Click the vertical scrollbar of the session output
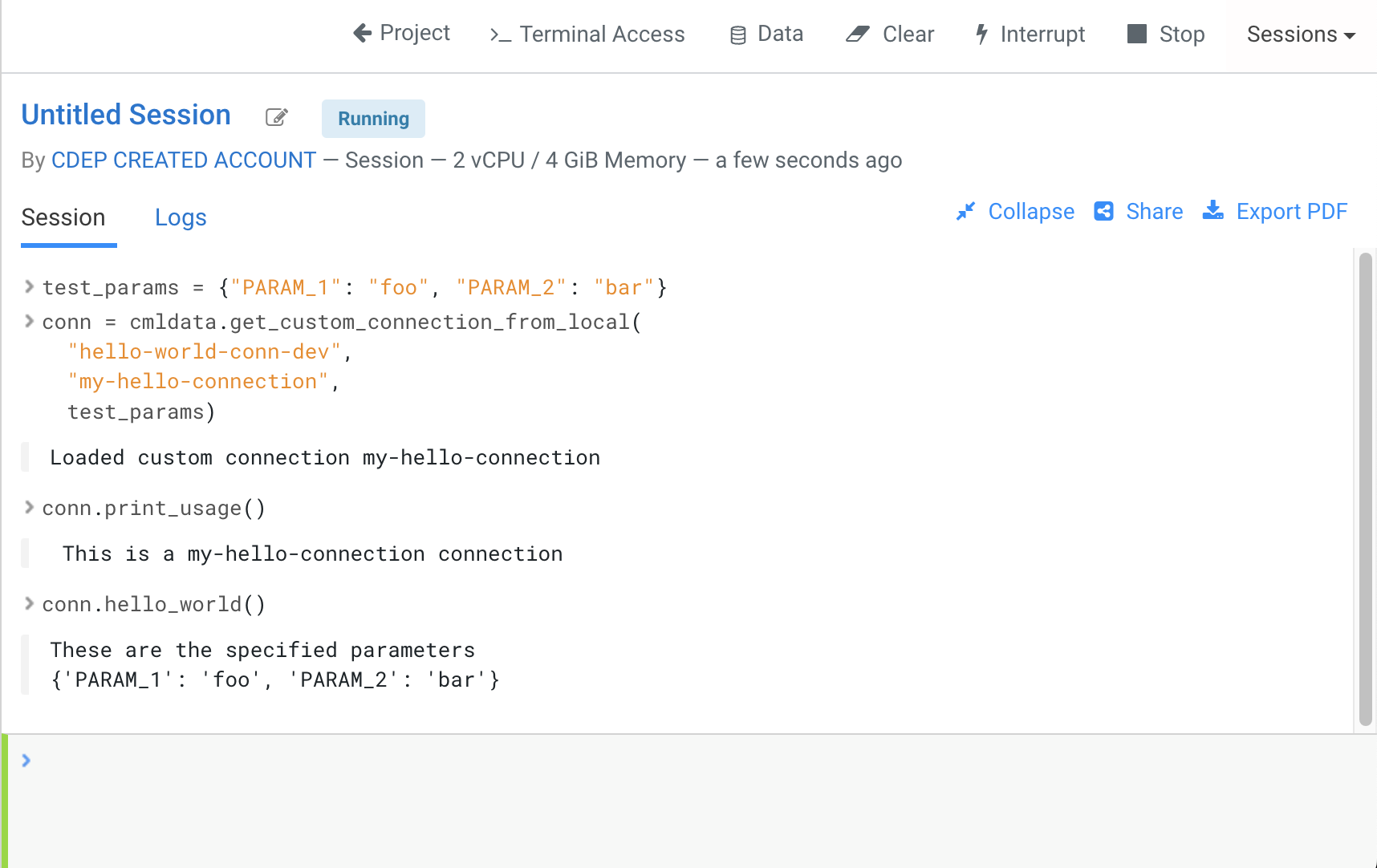The image size is (1377, 868). tap(1365, 489)
